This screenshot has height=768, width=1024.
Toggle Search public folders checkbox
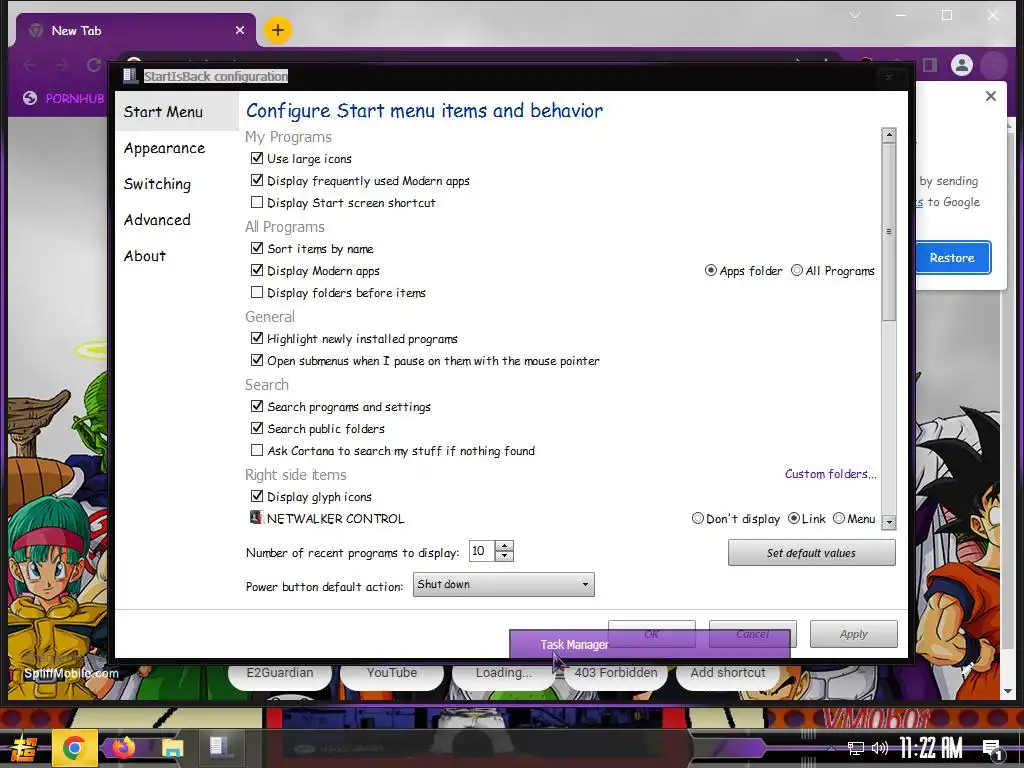pos(257,428)
